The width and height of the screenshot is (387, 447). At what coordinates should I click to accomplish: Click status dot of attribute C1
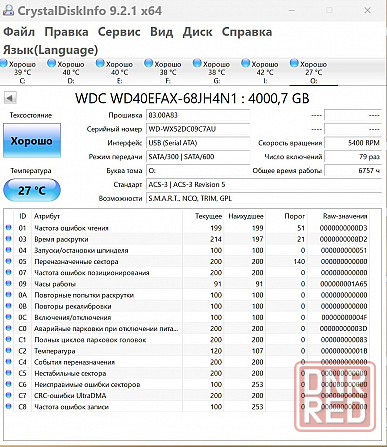[9, 340]
